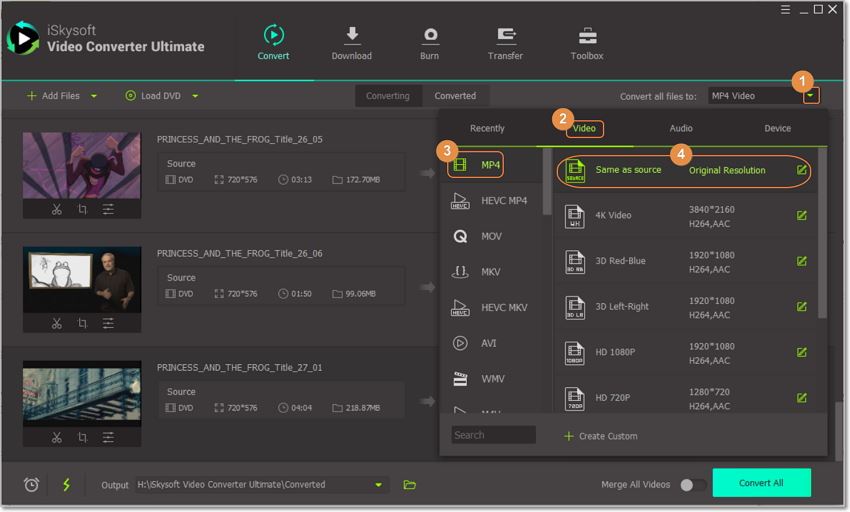The image size is (850, 512).
Task: Click the Convert All button
Action: pos(761,483)
